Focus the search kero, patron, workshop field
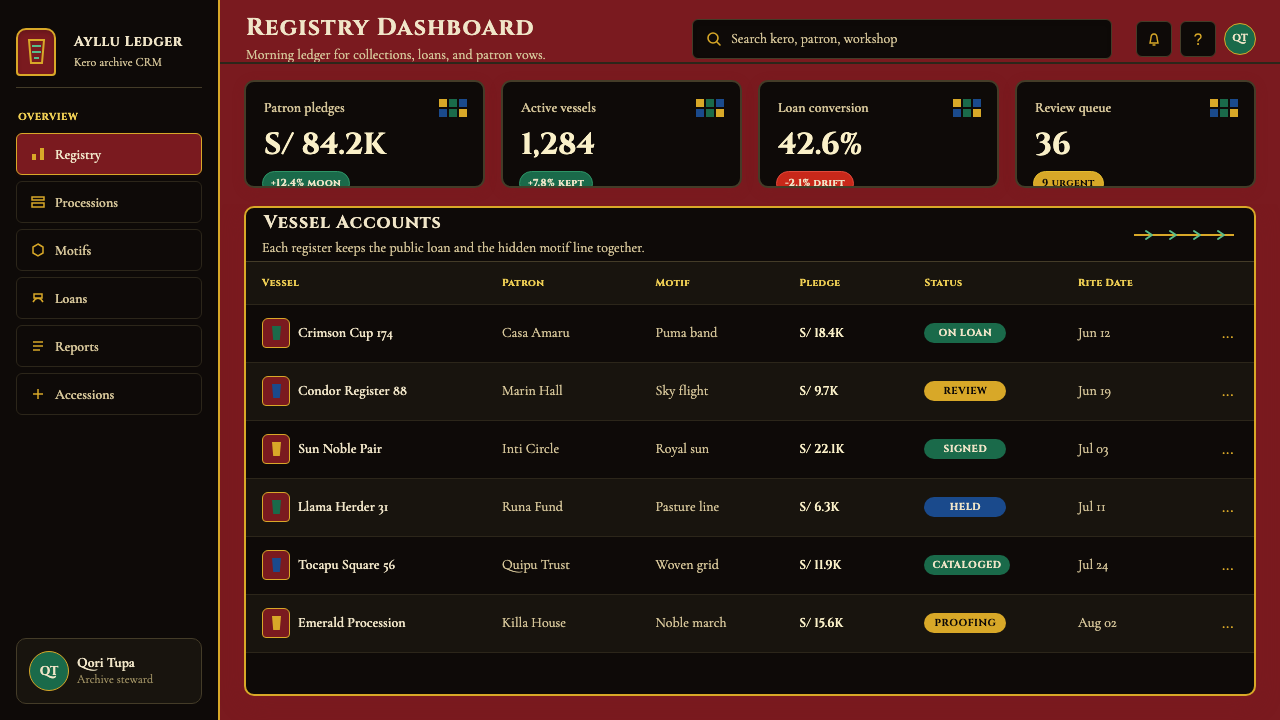1280x720 pixels. [902, 39]
